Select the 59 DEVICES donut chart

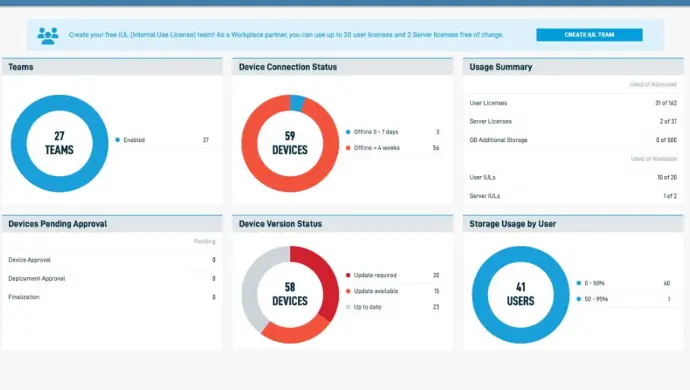coord(290,143)
